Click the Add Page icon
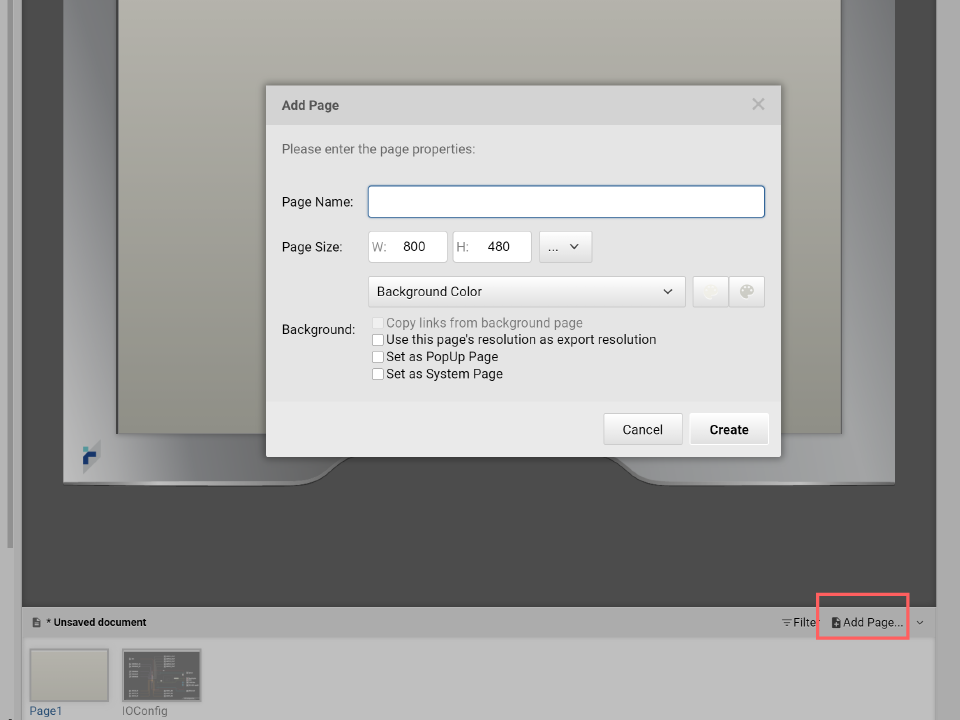The width and height of the screenshot is (960, 720). pos(836,623)
